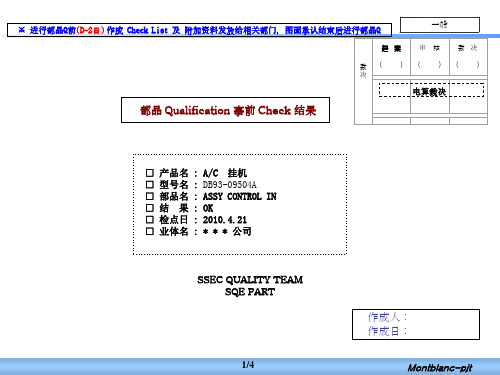Click the 'Montblanc-pjt' footer label

click(x=440, y=368)
